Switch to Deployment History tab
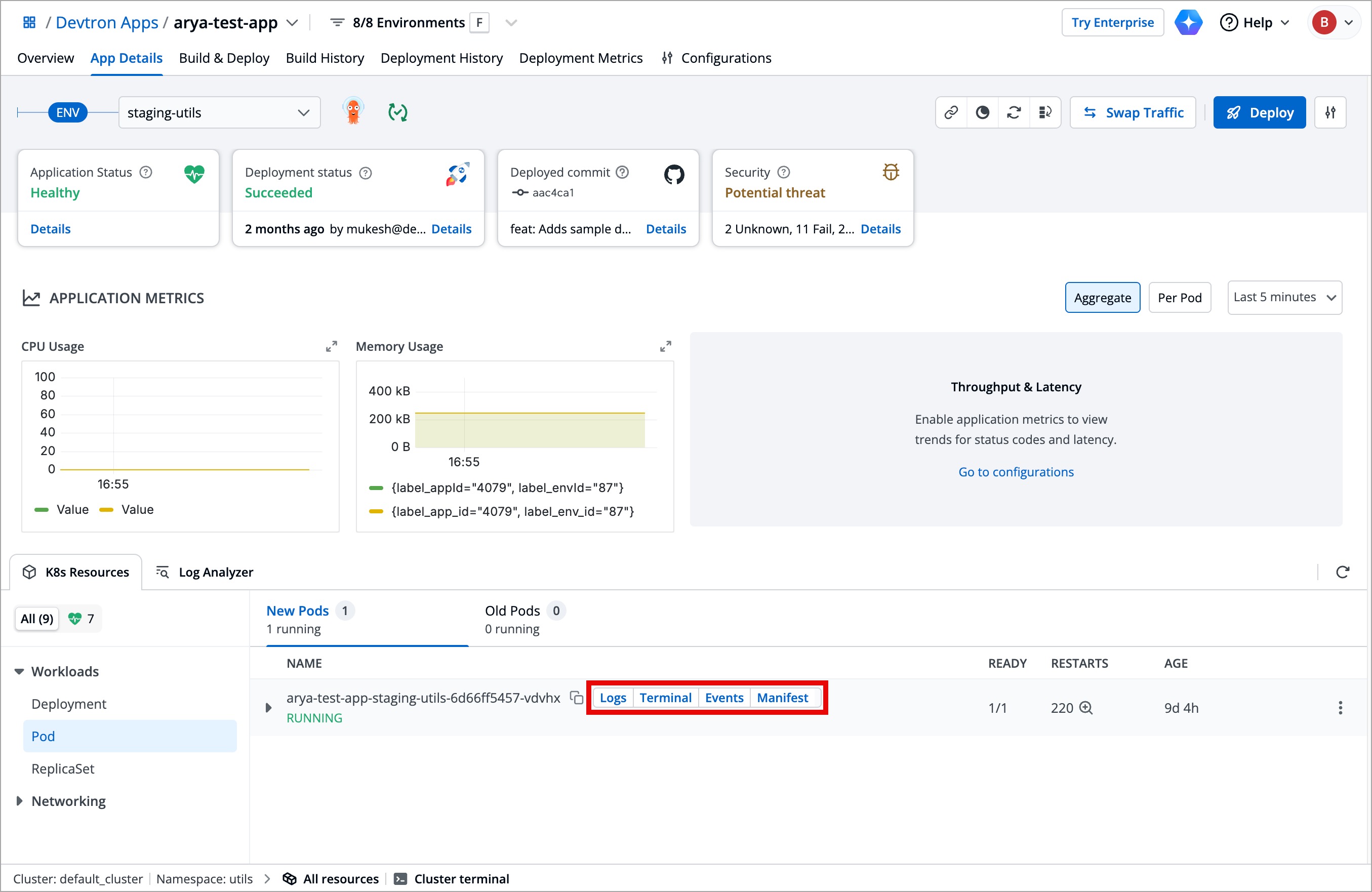1372x892 pixels. click(x=441, y=58)
